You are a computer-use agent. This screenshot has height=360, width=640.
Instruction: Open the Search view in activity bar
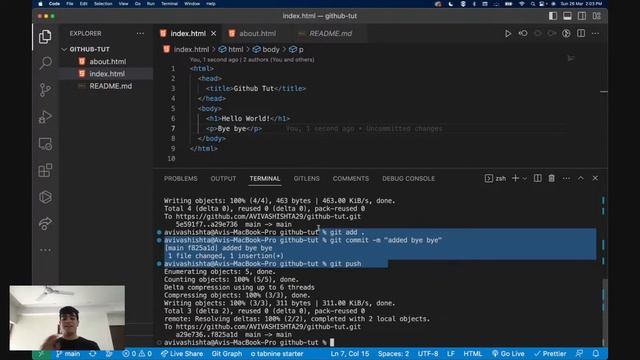[x=45, y=63]
